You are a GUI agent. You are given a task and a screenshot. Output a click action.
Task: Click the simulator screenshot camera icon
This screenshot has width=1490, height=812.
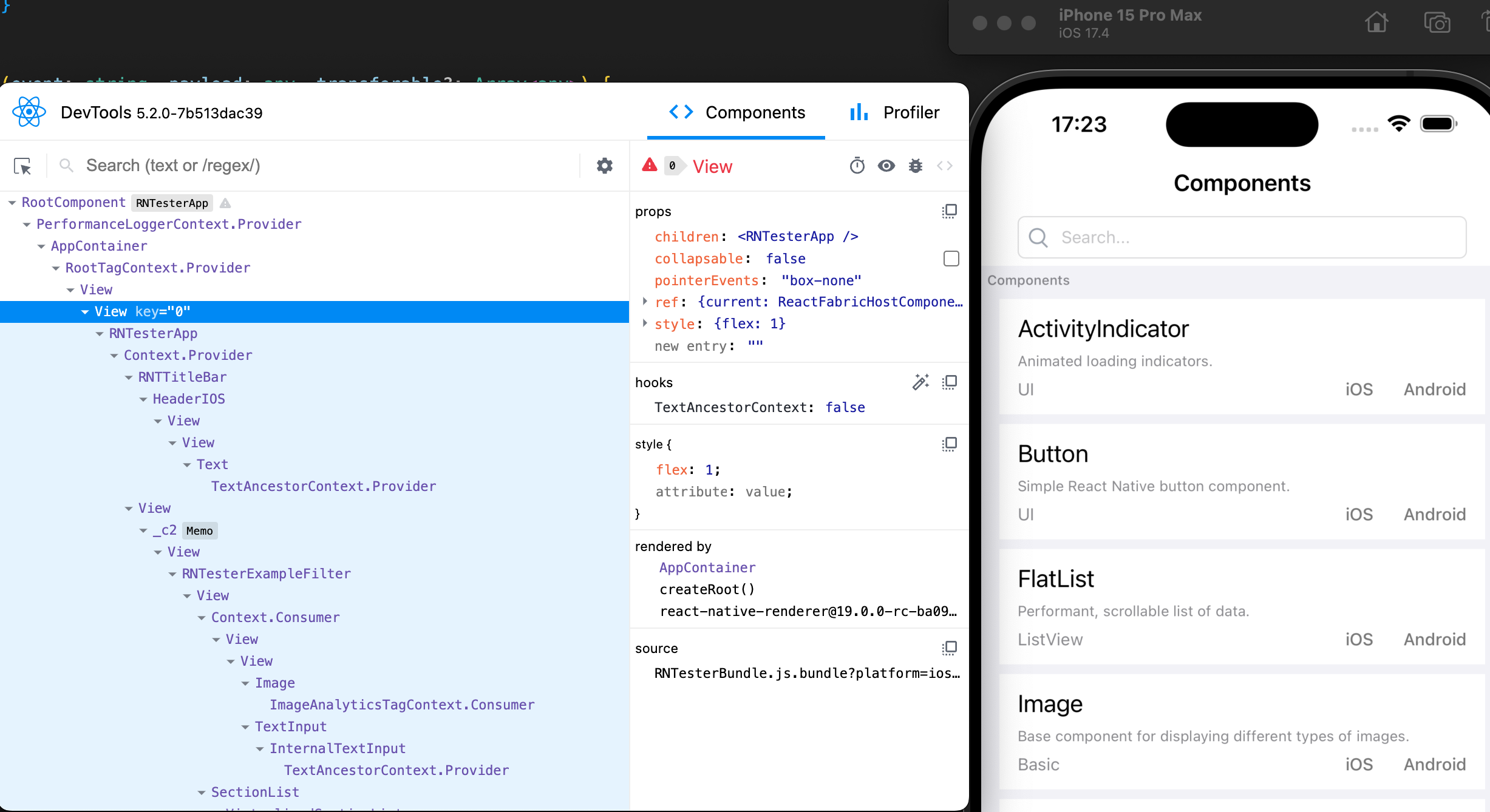(x=1437, y=22)
